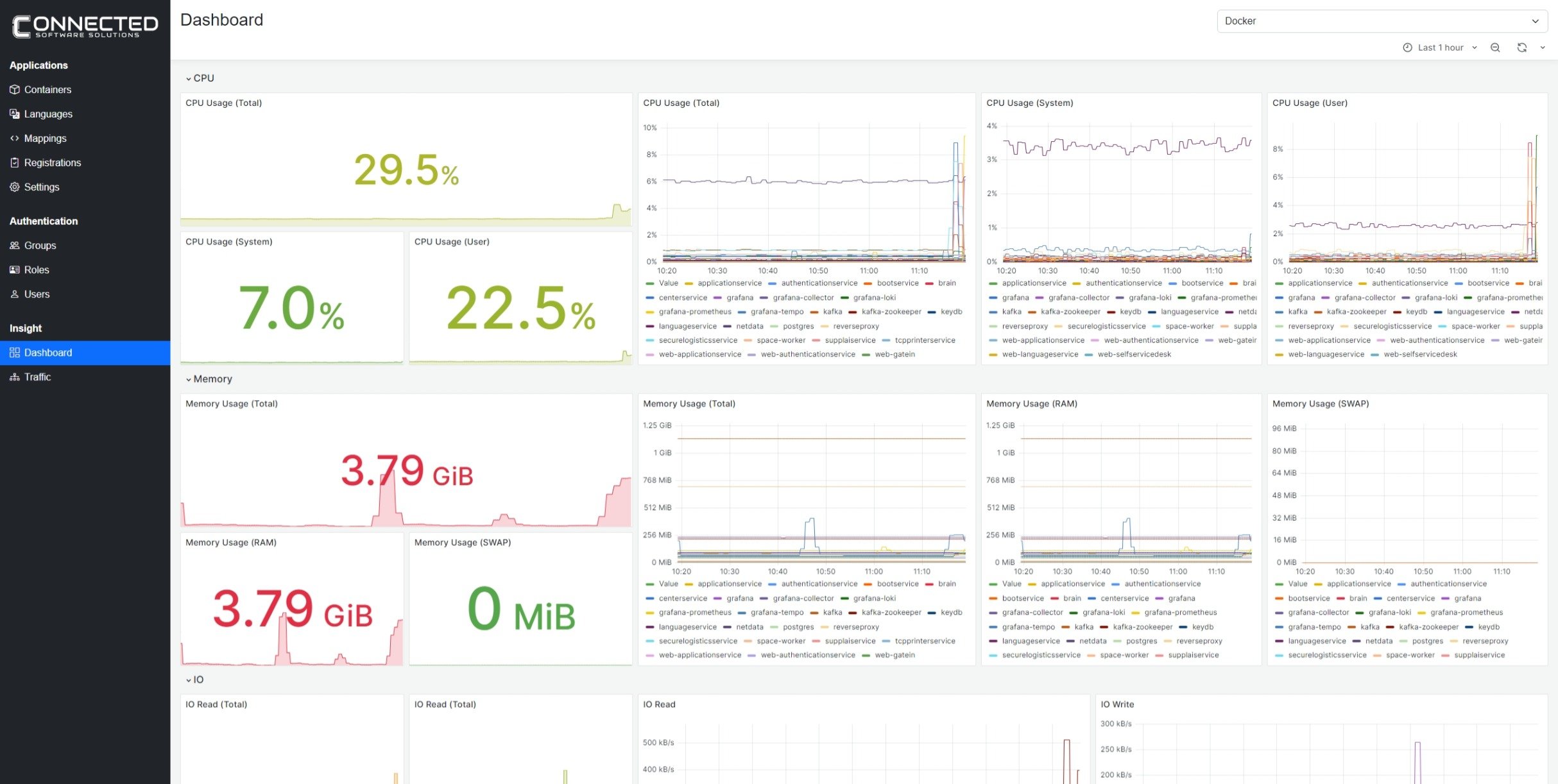Click keydb color swatch in Memory Usage (SWAP) legend

click(x=1469, y=627)
